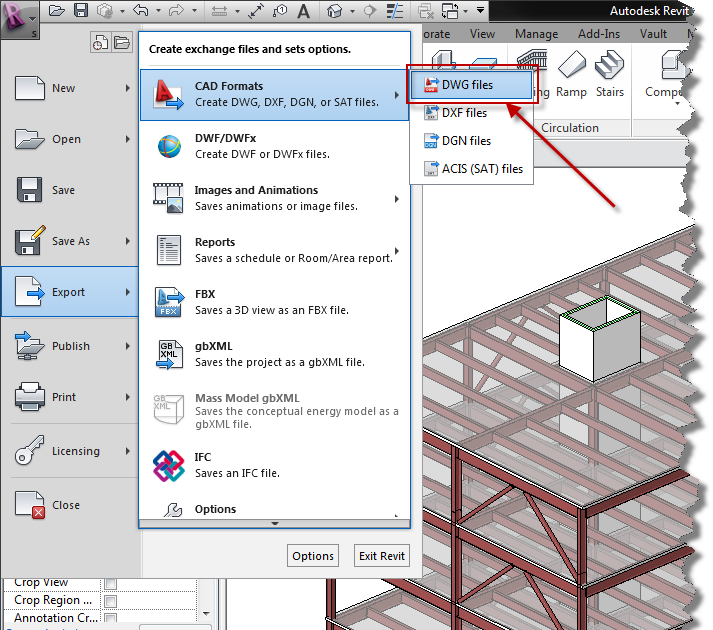This screenshot has height=630, width=713.
Task: Click the white box shaft in 3D view
Action: (599, 339)
